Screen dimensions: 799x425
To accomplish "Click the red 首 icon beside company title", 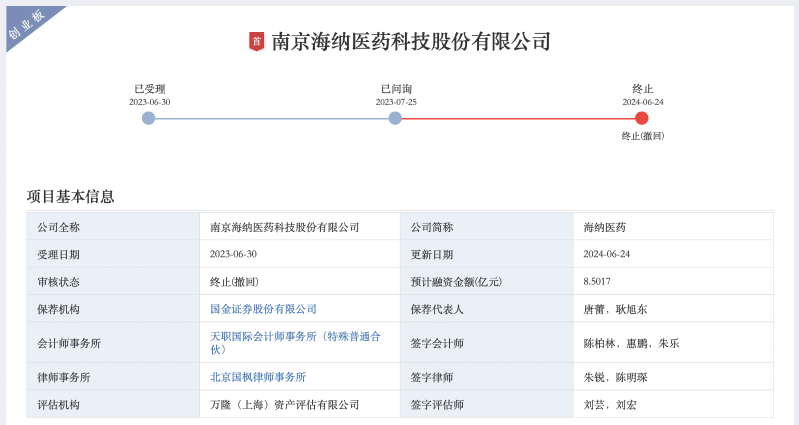I will [x=256, y=41].
